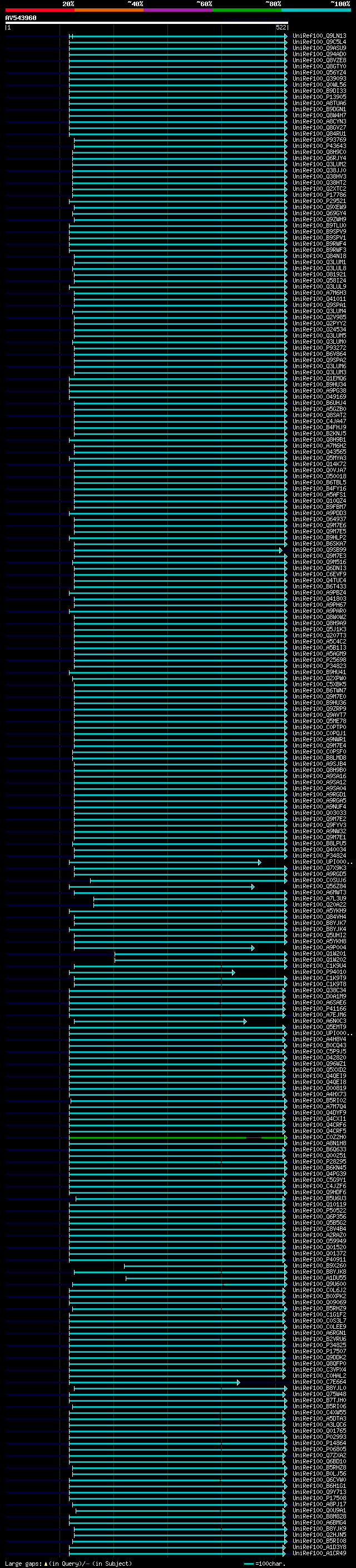
Task: Click the end position label 522
Action: click(281, 27)
